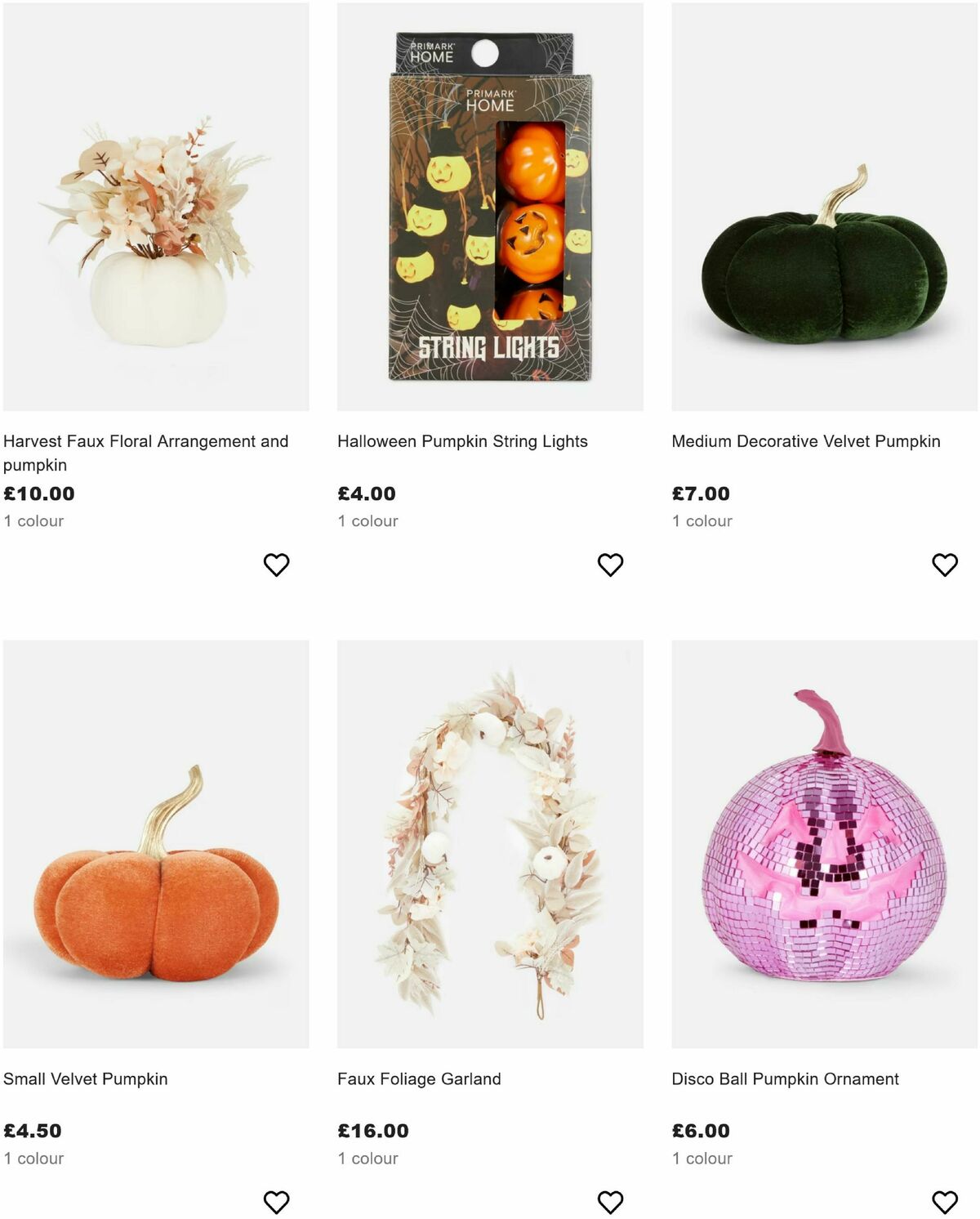The height and width of the screenshot is (1219, 980).
Task: Open the '1 colour' option for Small Velvet Pumpkin
Action: click(34, 1158)
